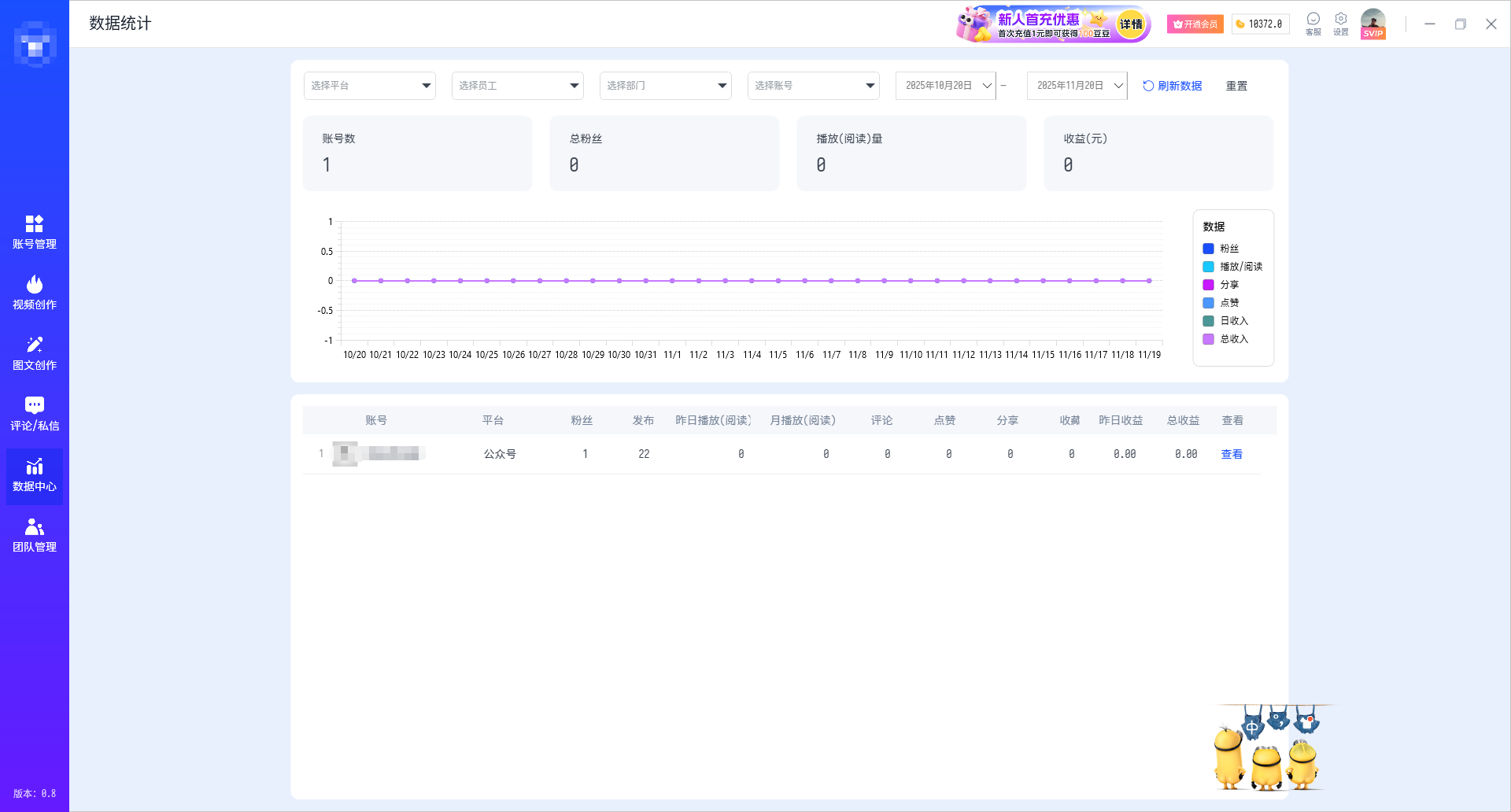Switch to 数据中心 in the sidebar
1511x812 pixels.
[x=34, y=475]
